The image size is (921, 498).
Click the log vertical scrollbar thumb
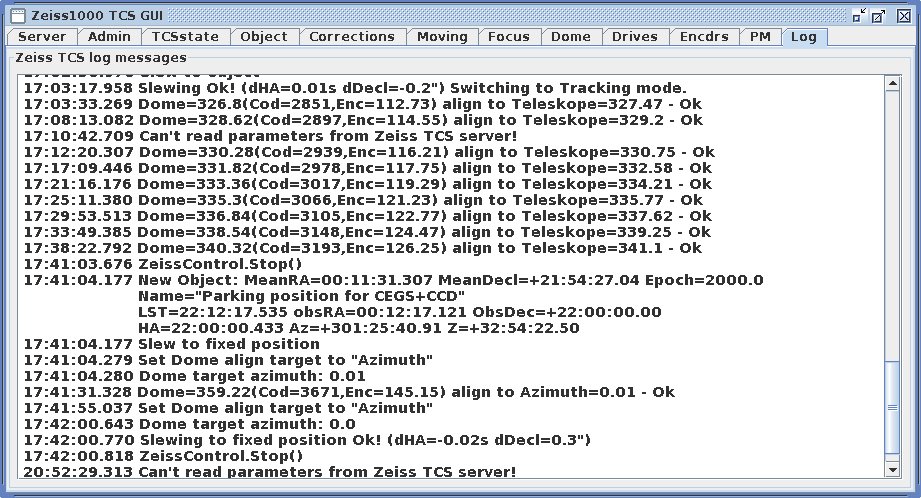(893, 408)
